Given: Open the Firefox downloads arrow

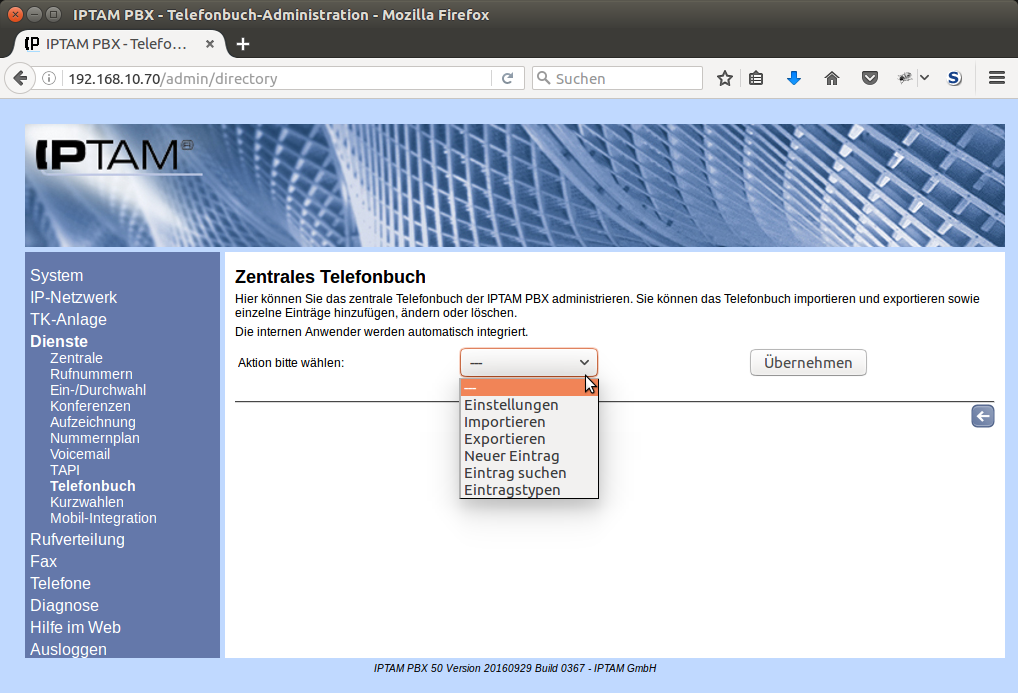Looking at the screenshot, I should point(794,78).
